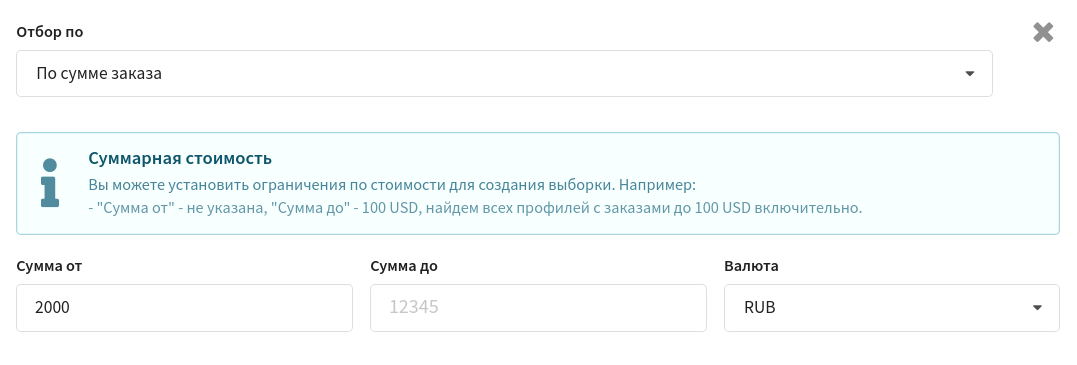
Task: Click the hint line starting "Вы можете установить"
Action: pyautogui.click(x=392, y=186)
